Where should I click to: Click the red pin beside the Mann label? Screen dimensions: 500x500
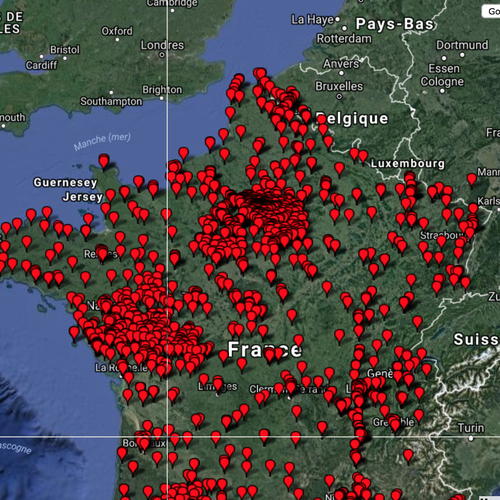(x=472, y=179)
